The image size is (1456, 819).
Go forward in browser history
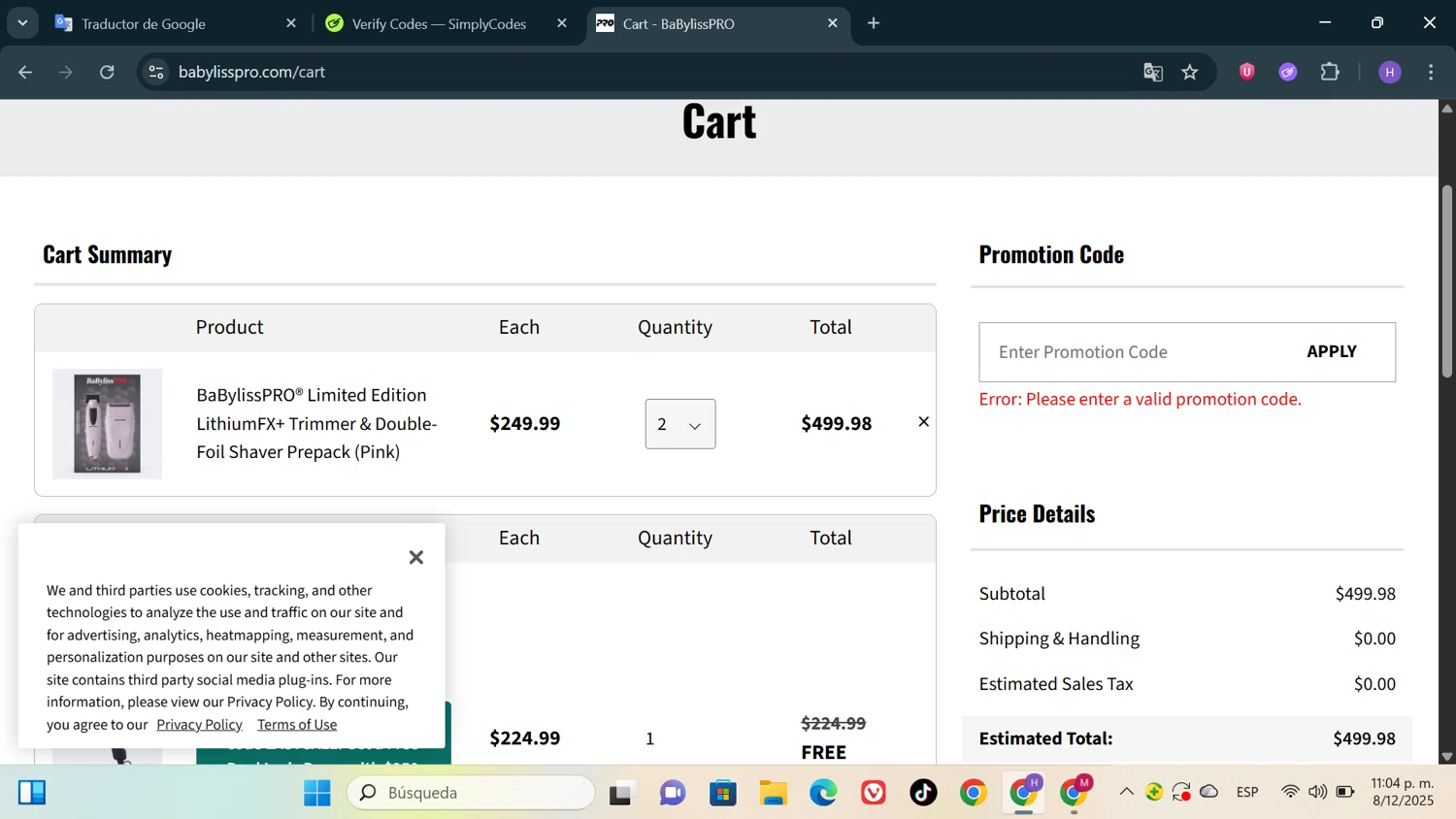(x=66, y=72)
